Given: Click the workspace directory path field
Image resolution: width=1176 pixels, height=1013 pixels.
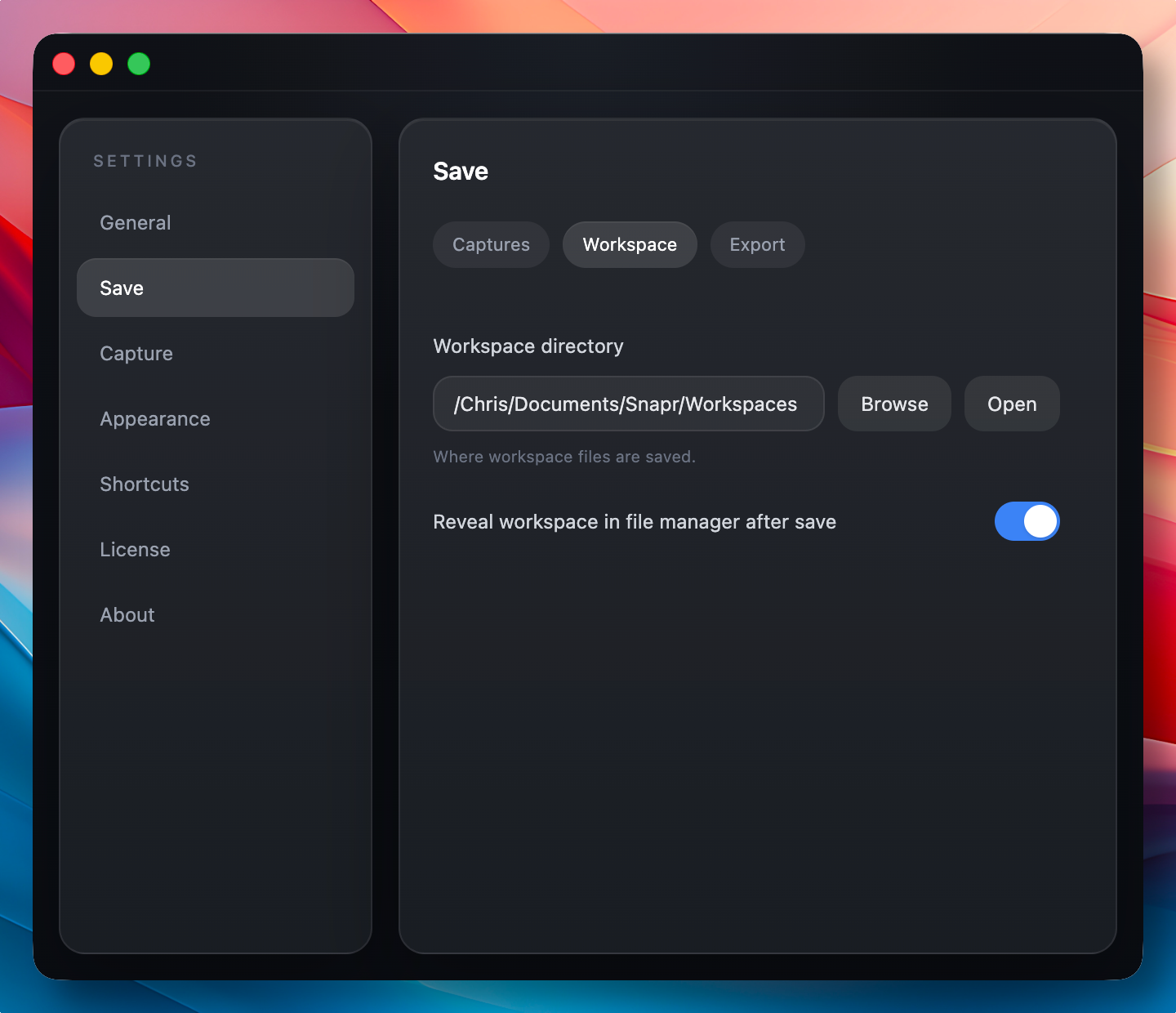Looking at the screenshot, I should (628, 404).
